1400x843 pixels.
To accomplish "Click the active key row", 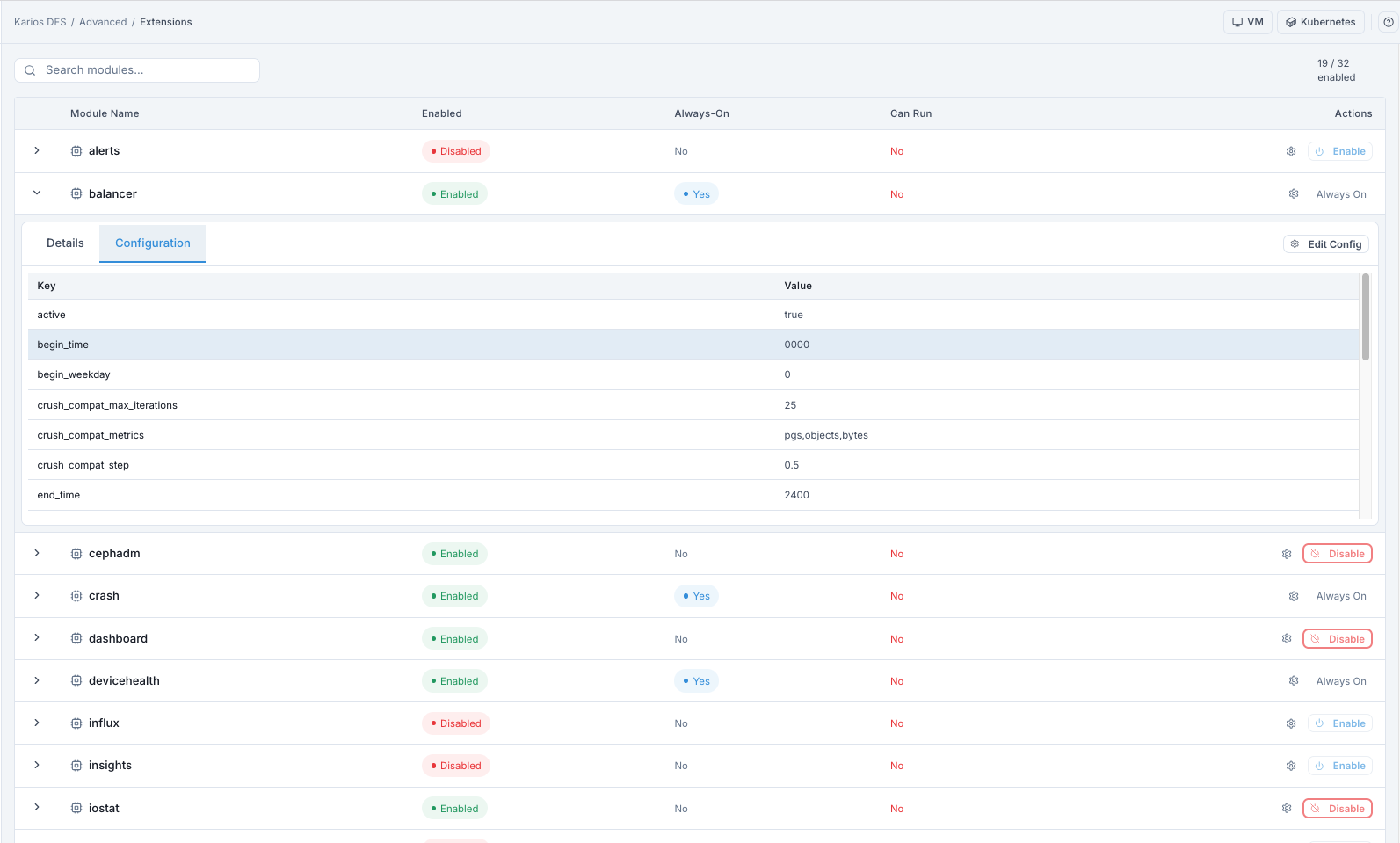I will click(693, 315).
